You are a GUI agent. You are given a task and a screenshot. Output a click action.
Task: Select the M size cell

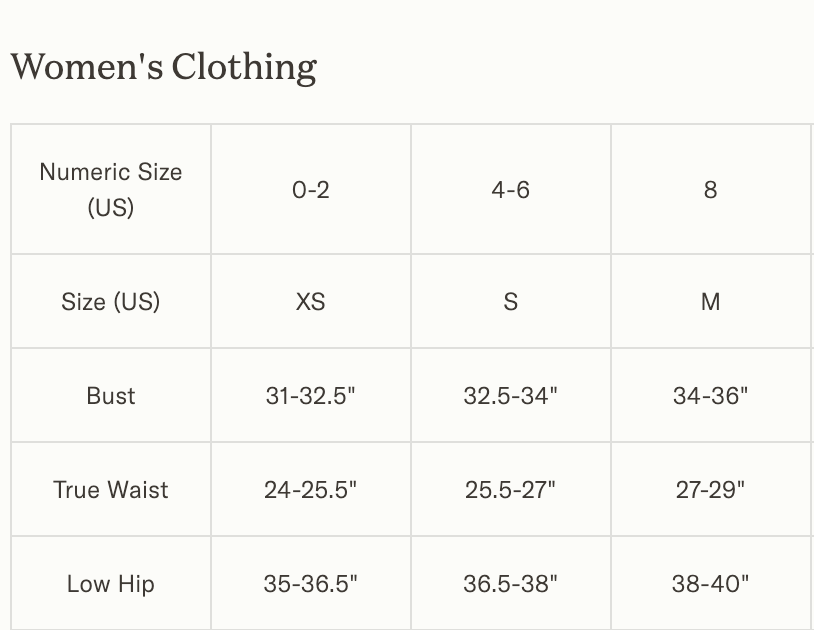[711, 301]
